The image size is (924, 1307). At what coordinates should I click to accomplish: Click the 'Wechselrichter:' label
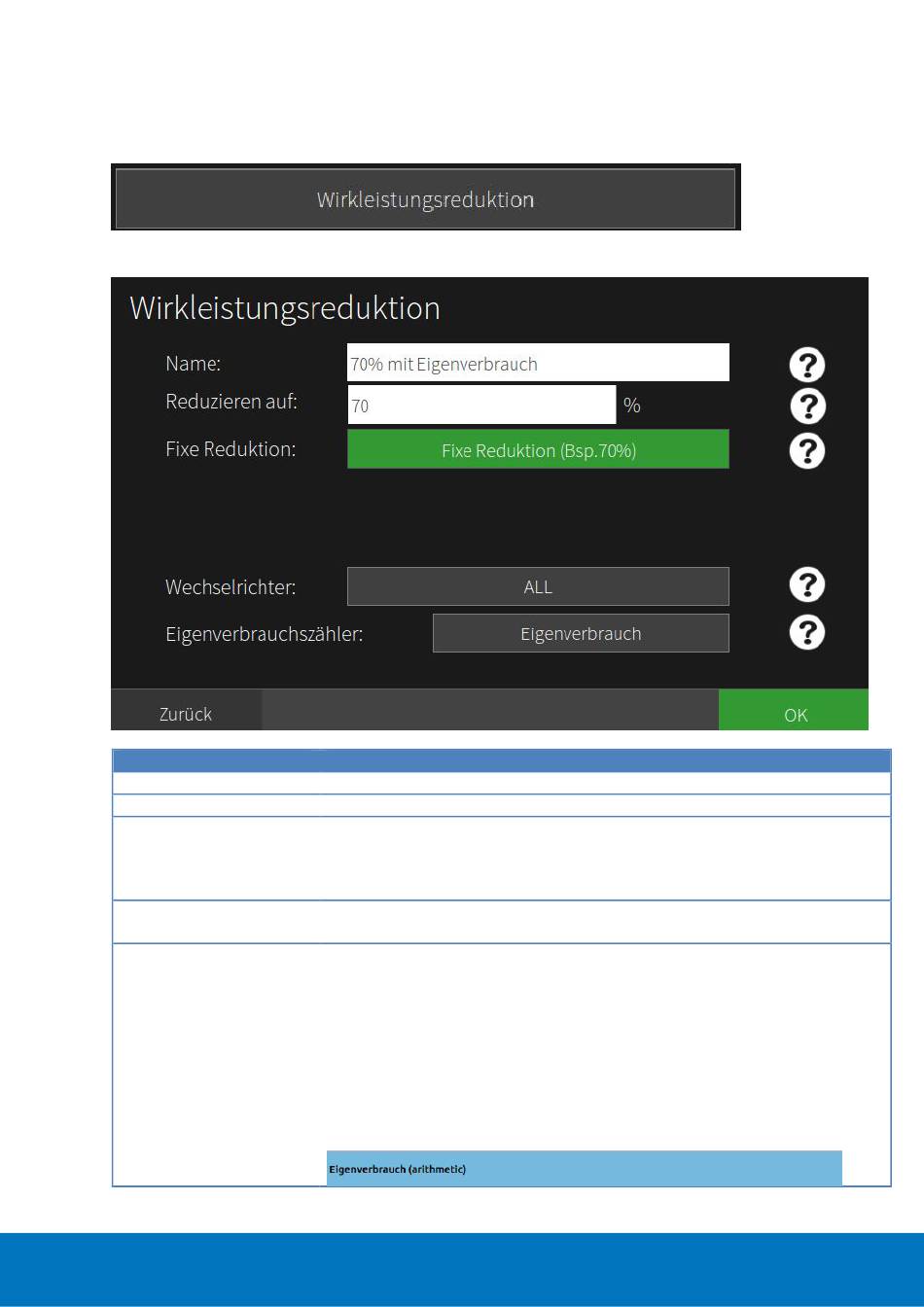231,587
